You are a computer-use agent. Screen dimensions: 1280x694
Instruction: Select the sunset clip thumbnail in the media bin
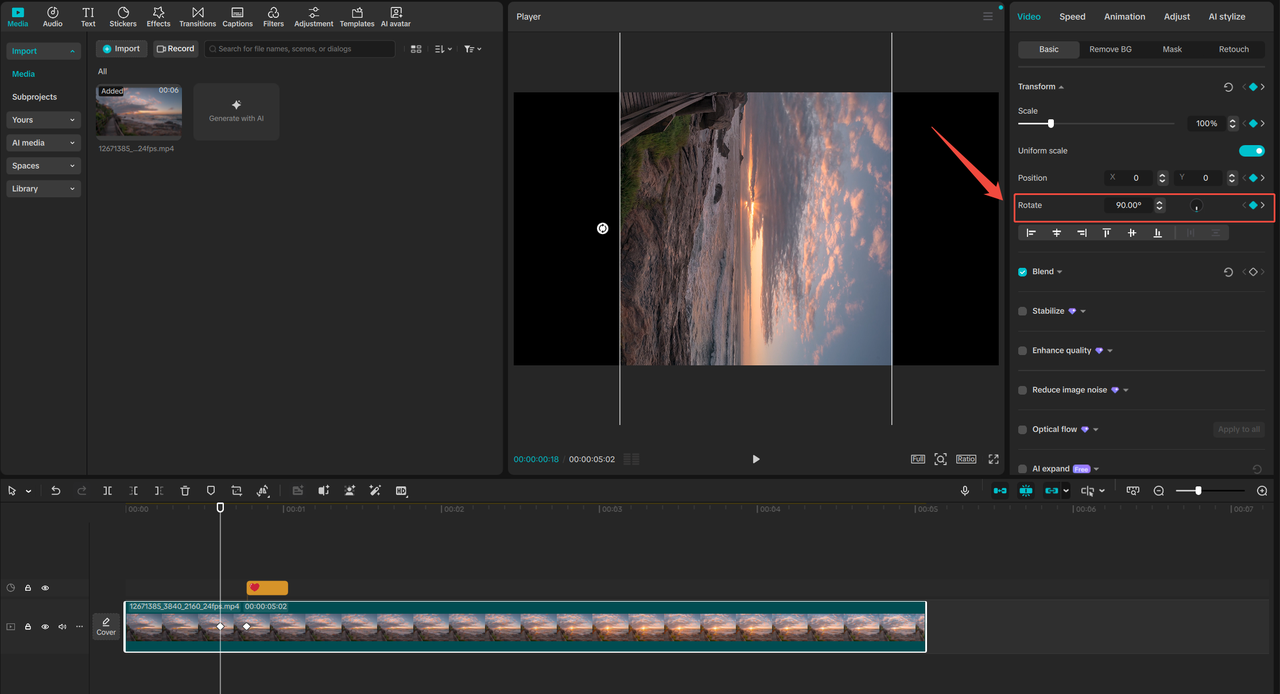click(138, 112)
